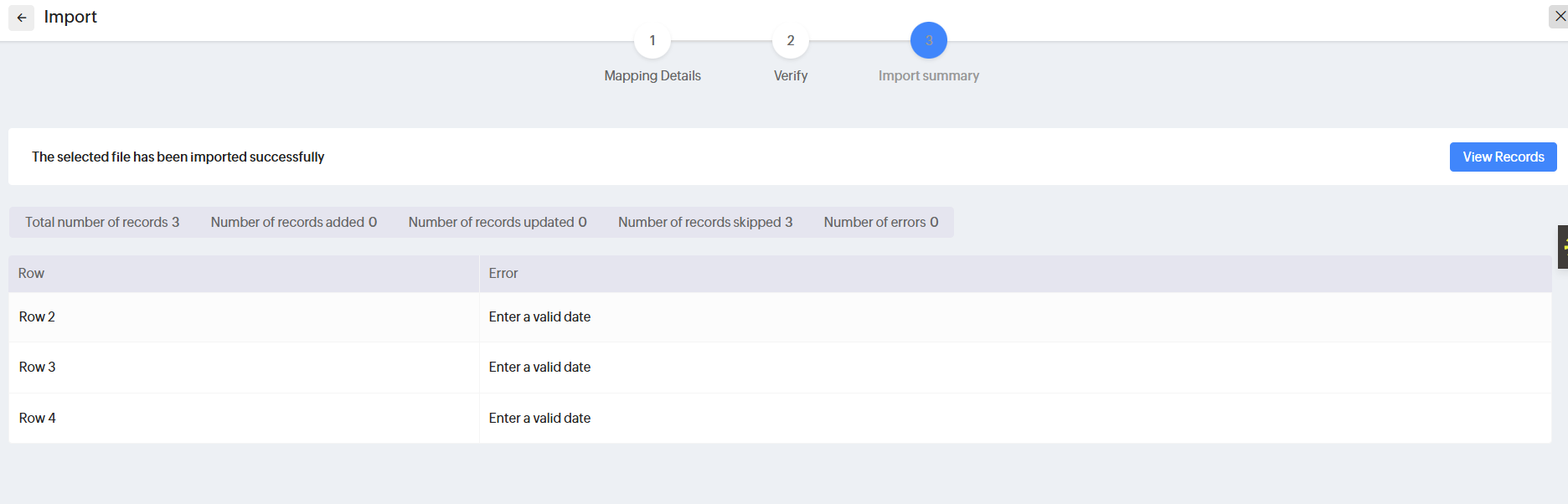Click the Error column header
The image size is (1568, 504).
coord(503,273)
